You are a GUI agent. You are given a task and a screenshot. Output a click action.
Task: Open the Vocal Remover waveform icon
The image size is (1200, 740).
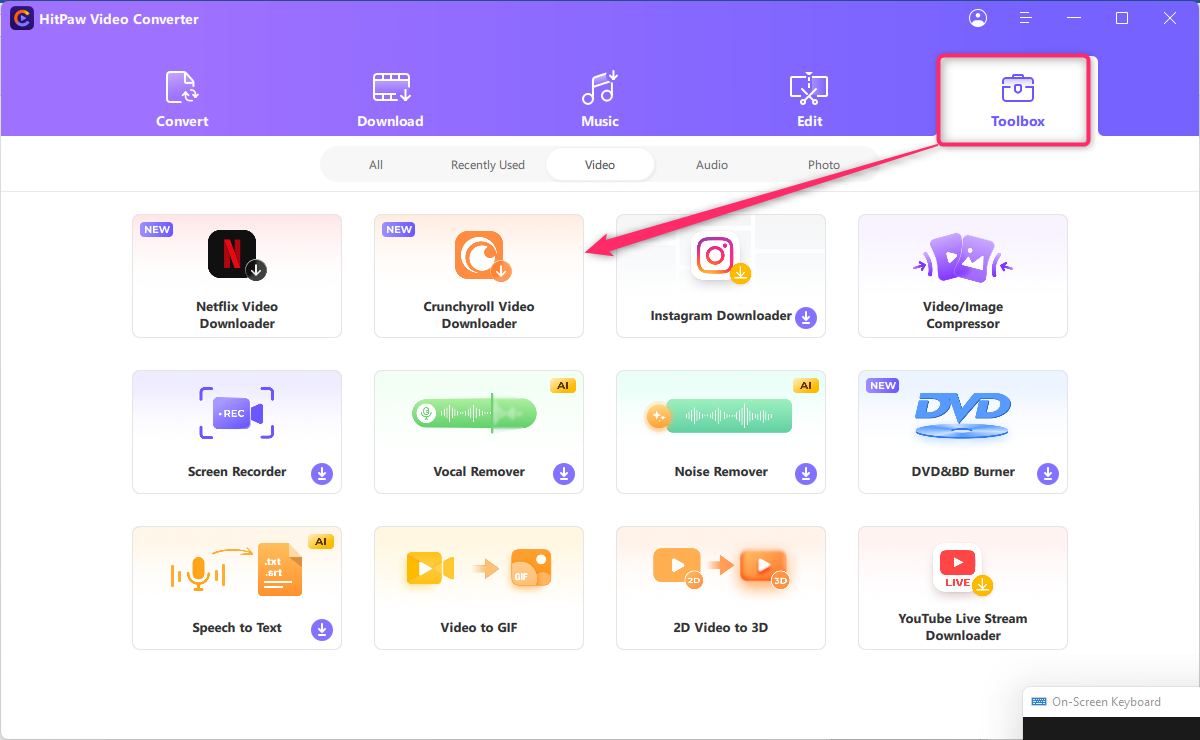click(x=475, y=413)
